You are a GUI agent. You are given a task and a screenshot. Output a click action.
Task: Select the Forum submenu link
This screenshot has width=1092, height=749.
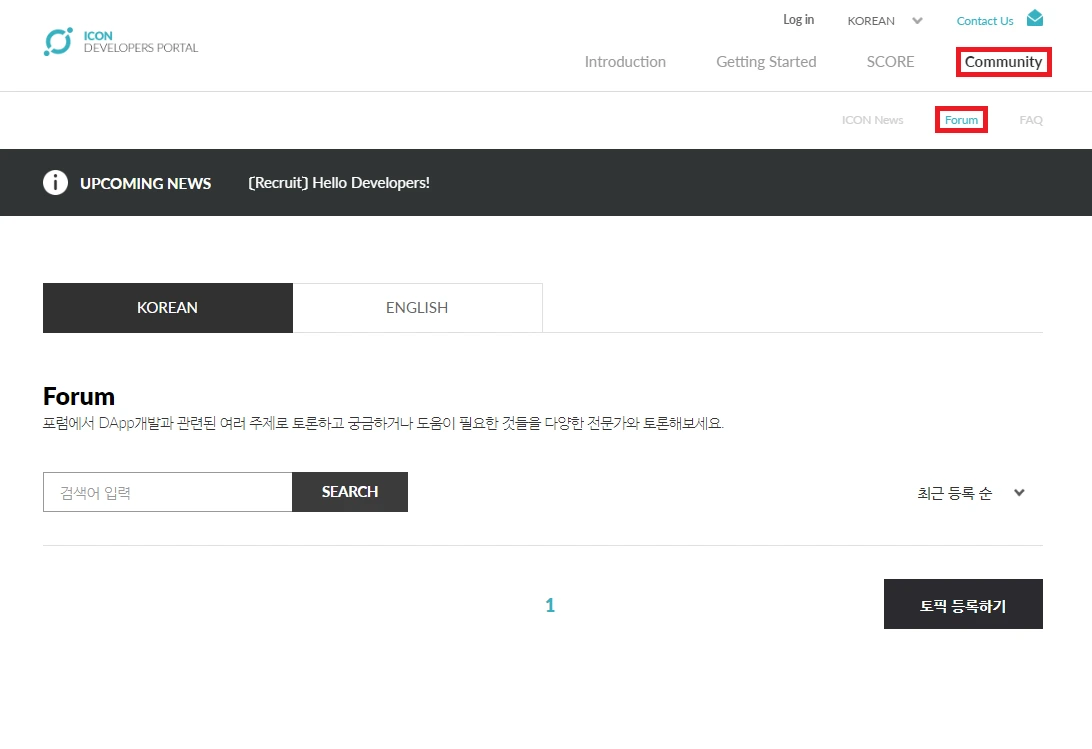coord(961,120)
